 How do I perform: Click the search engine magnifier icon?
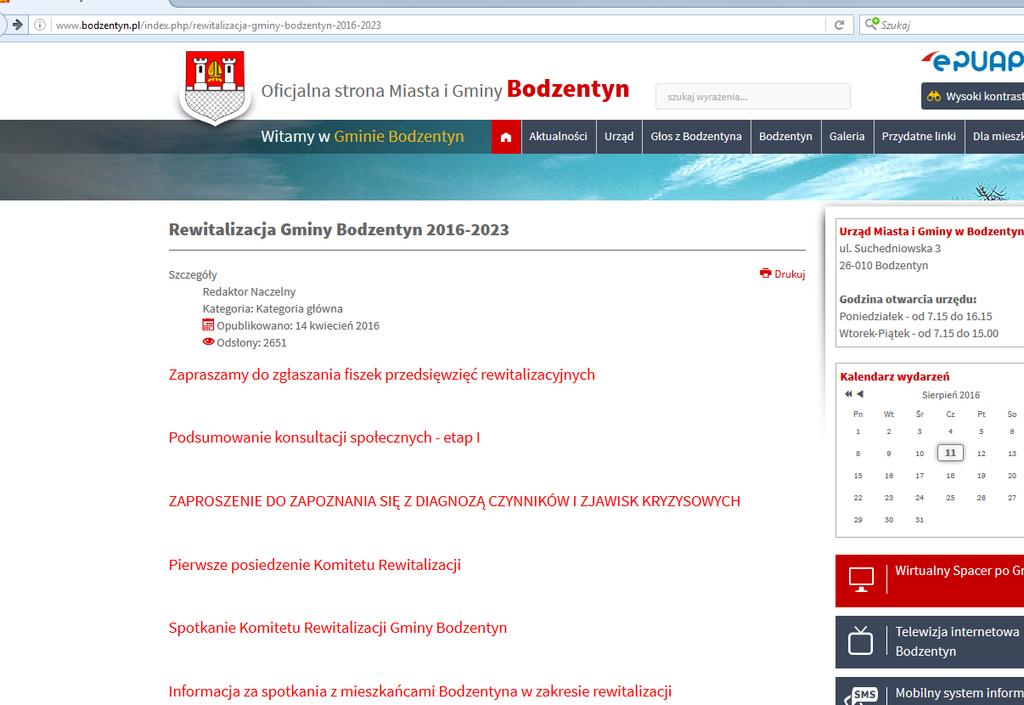click(872, 24)
